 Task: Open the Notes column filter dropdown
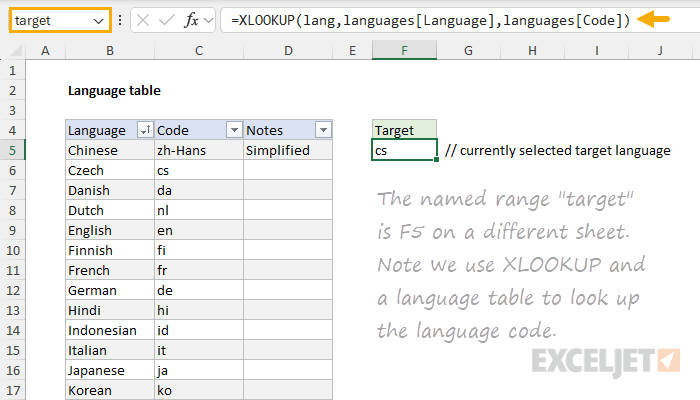pos(323,130)
